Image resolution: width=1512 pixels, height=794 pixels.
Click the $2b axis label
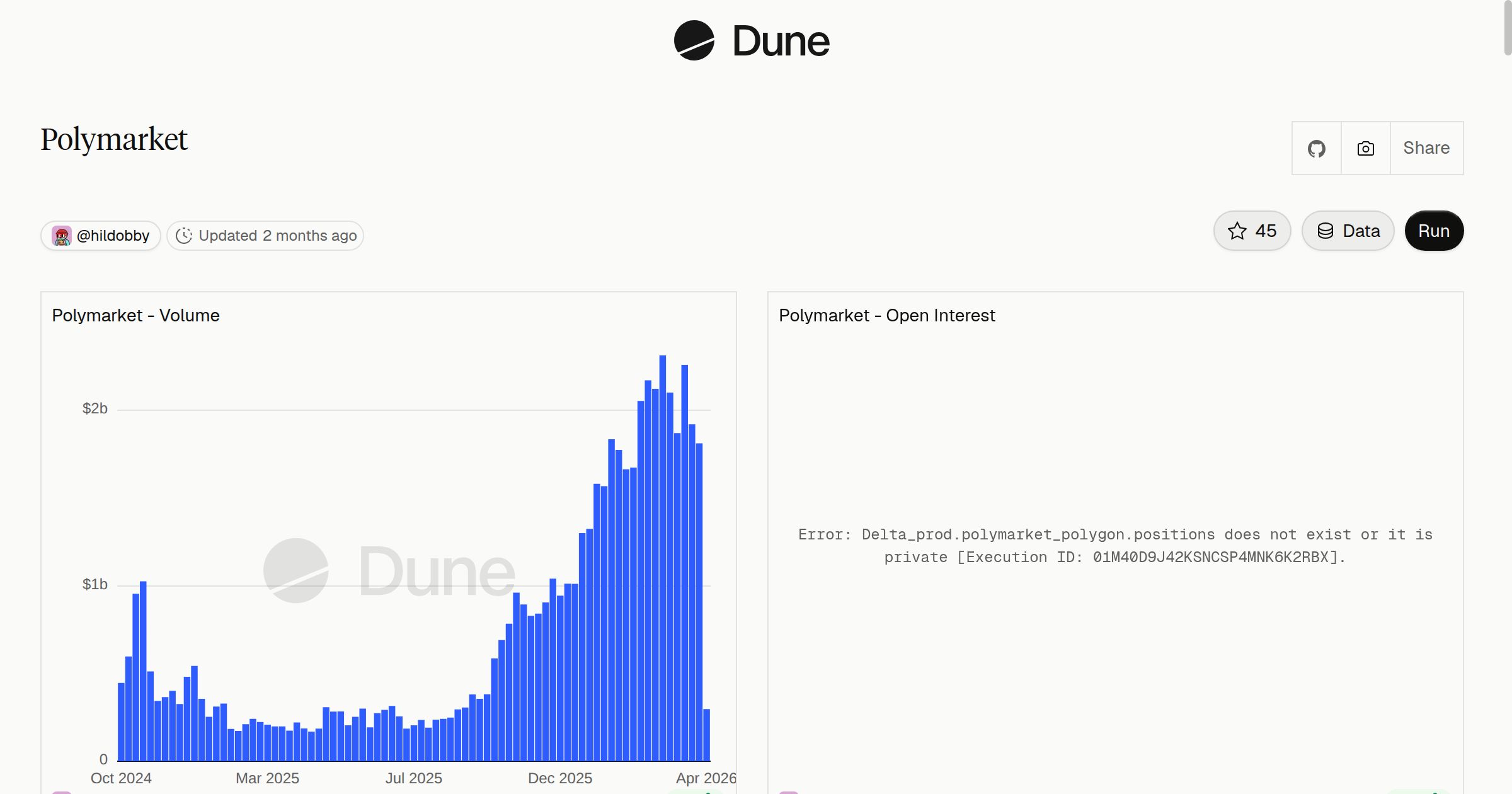point(95,408)
